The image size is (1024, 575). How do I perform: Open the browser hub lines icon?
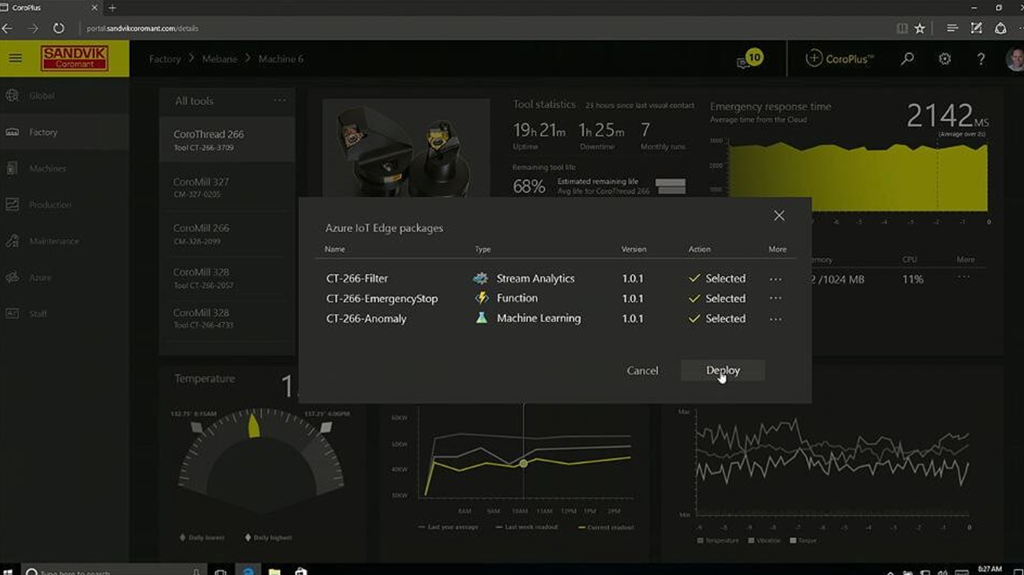(952, 28)
